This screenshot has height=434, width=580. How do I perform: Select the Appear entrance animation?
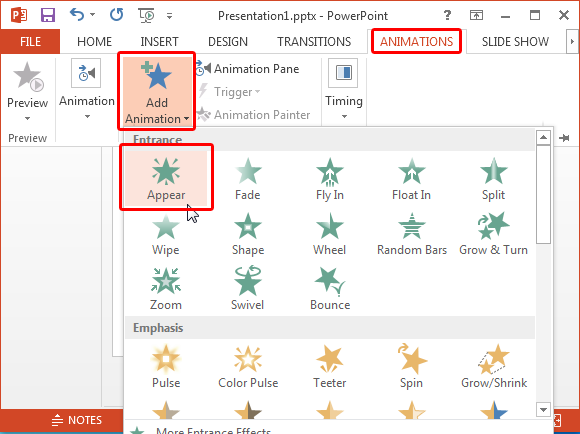pos(166,178)
